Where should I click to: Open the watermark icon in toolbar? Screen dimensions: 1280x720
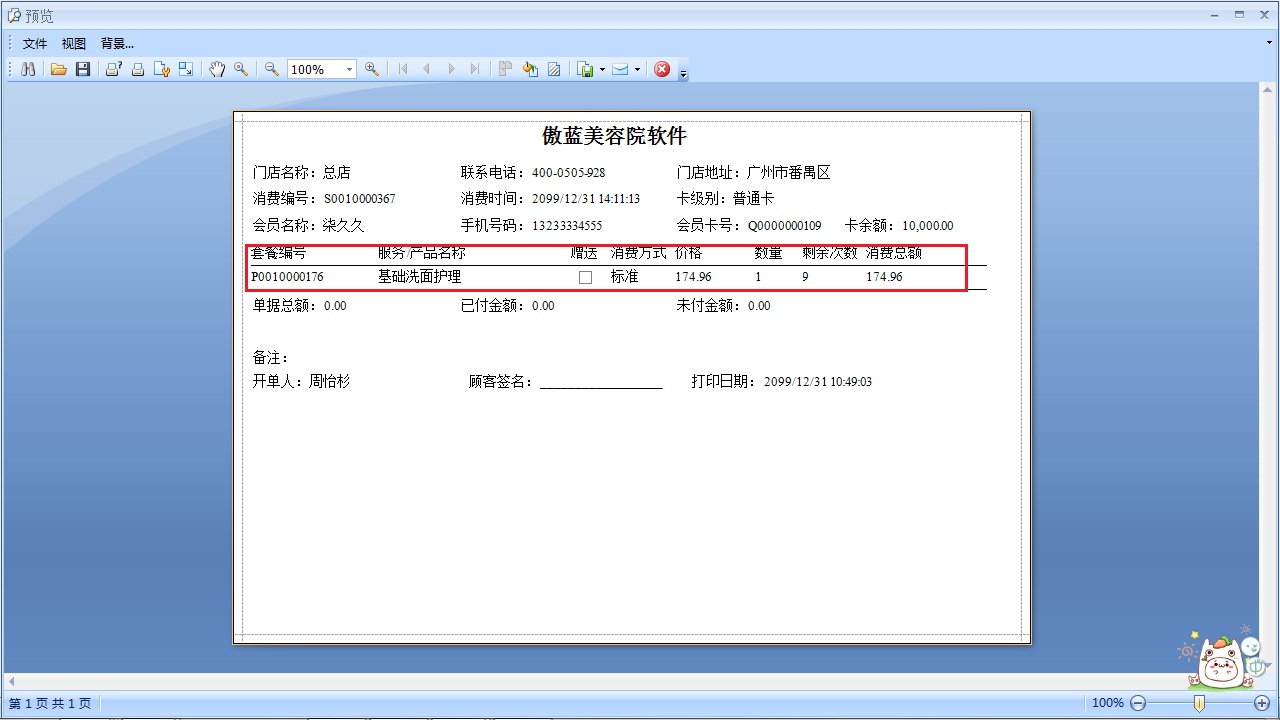[x=554, y=69]
